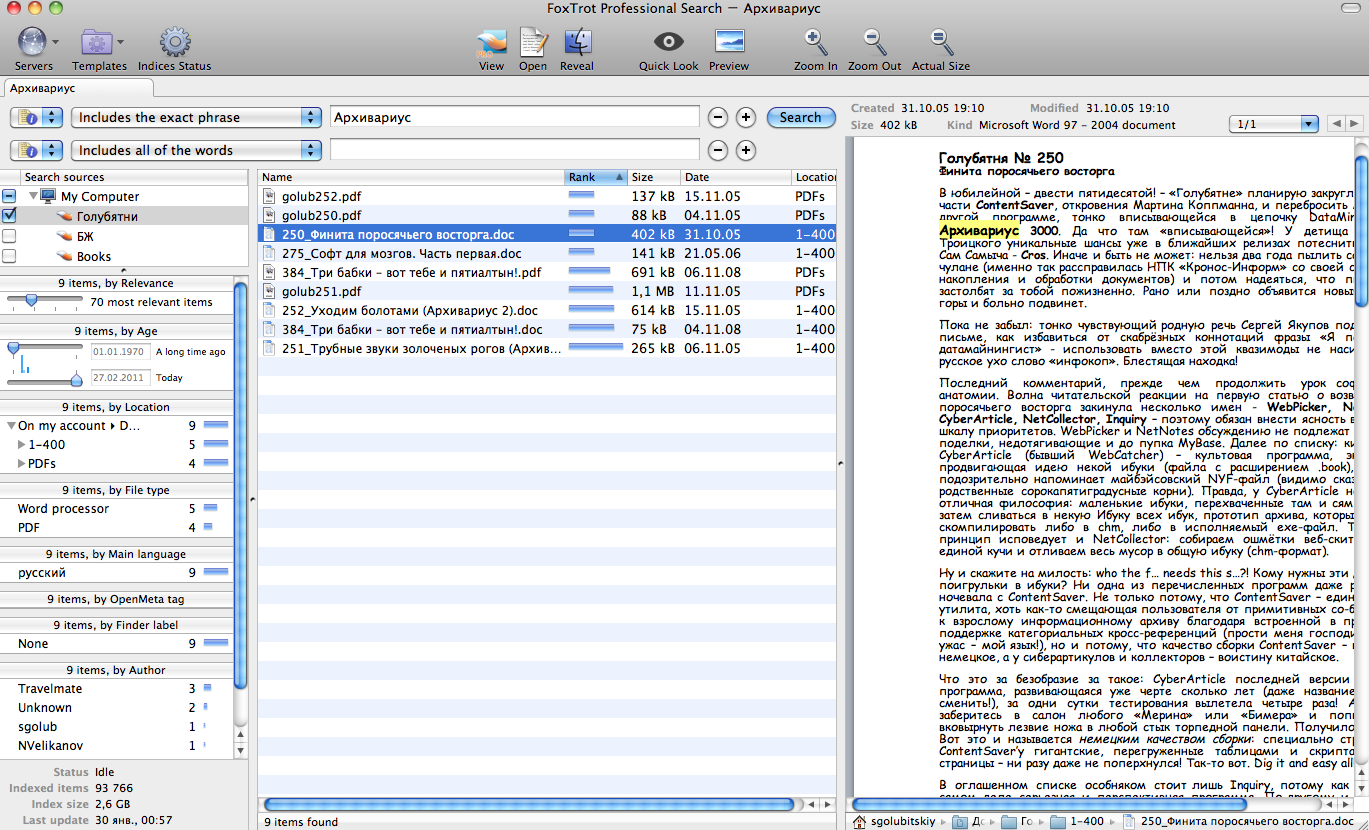Open 'Includes the exact phrase' dropdown
This screenshot has height=830, width=1369.
[196, 117]
